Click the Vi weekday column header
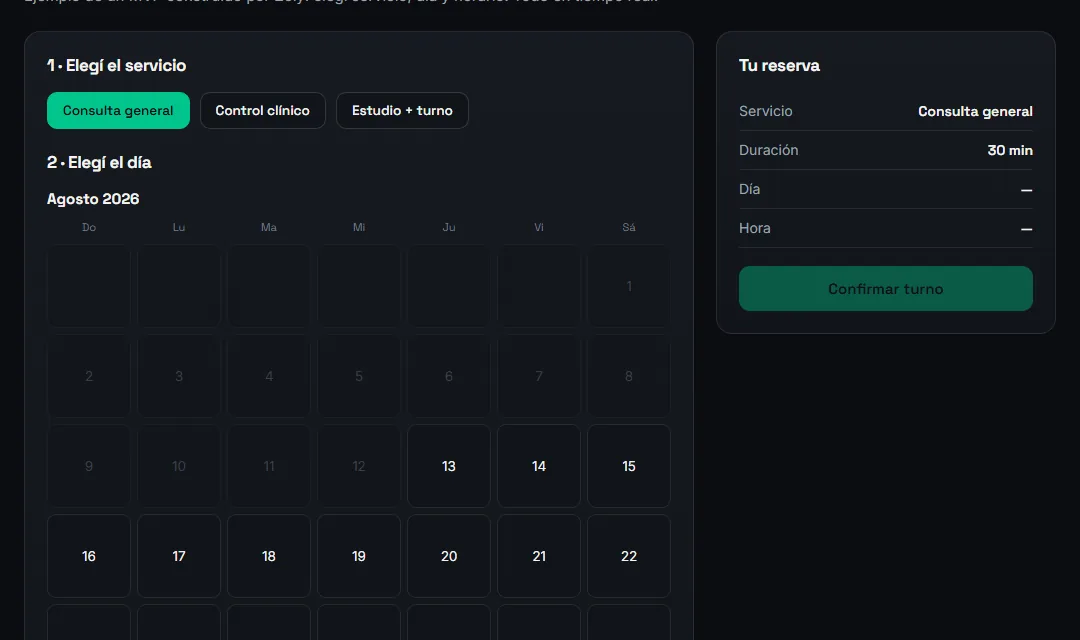This screenshot has width=1080, height=640. [539, 227]
